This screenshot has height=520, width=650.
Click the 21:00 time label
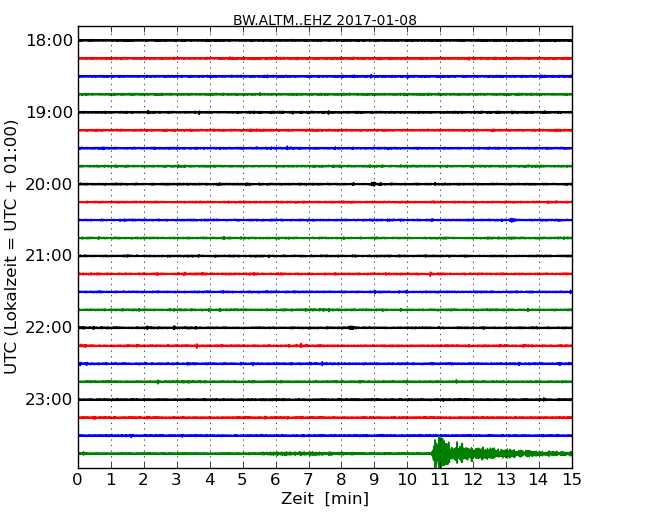(49, 256)
